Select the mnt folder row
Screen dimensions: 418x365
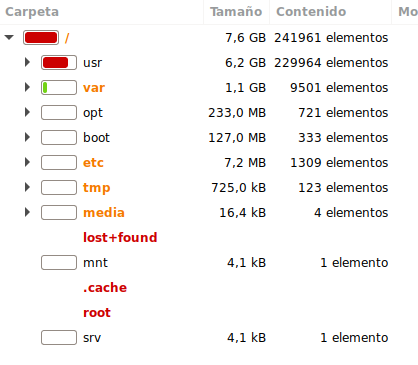[209, 262]
